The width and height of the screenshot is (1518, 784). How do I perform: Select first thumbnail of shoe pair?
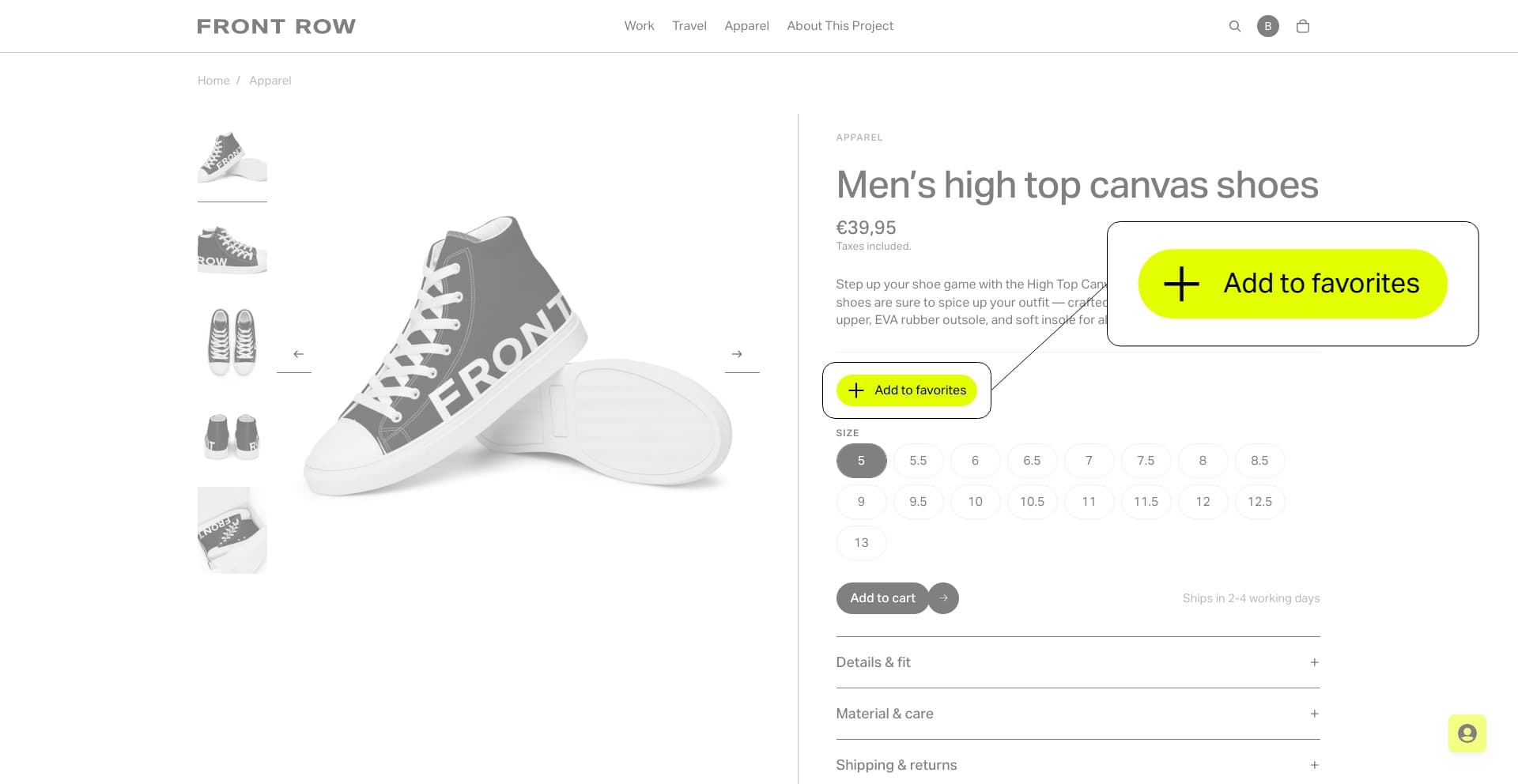(x=232, y=157)
